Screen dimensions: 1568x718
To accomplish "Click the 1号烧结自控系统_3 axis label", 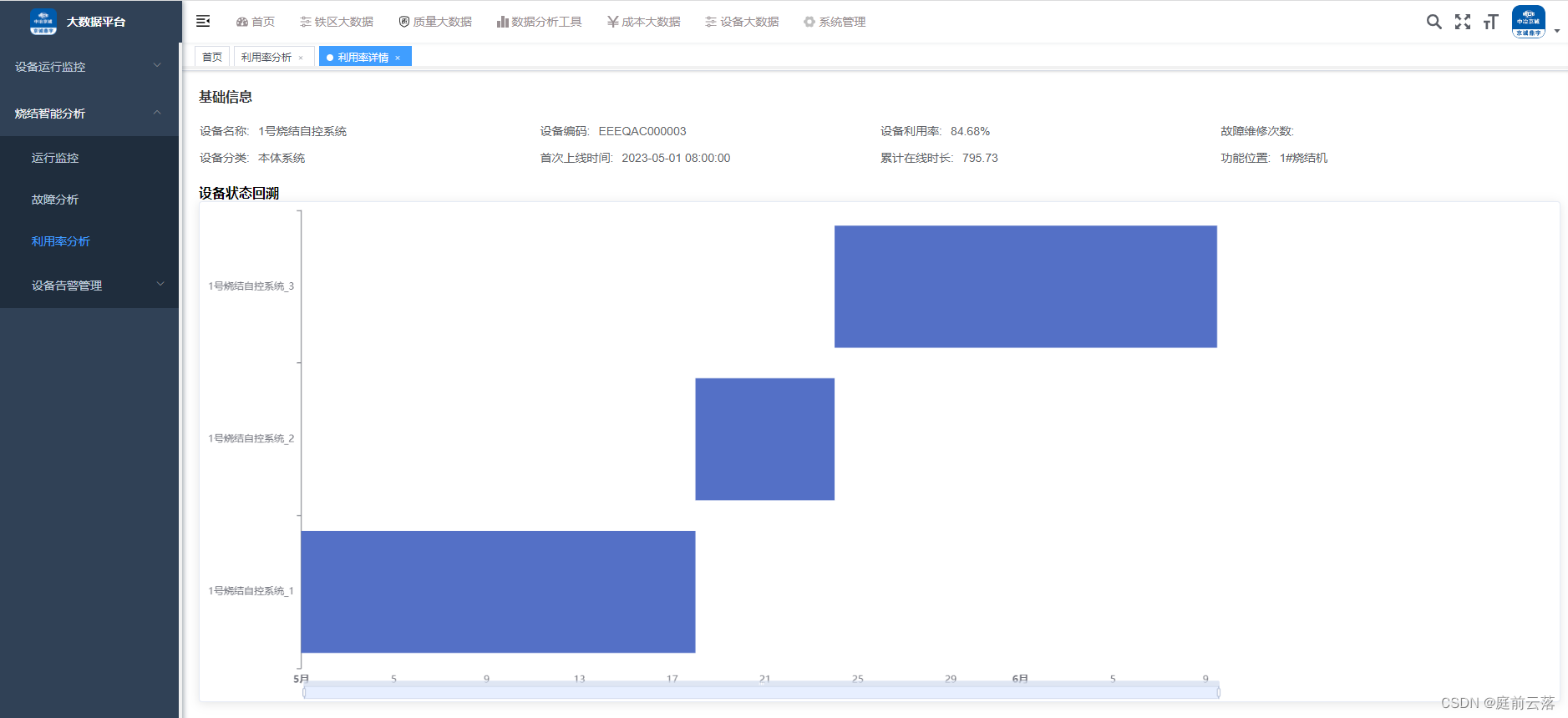I will pyautogui.click(x=251, y=286).
